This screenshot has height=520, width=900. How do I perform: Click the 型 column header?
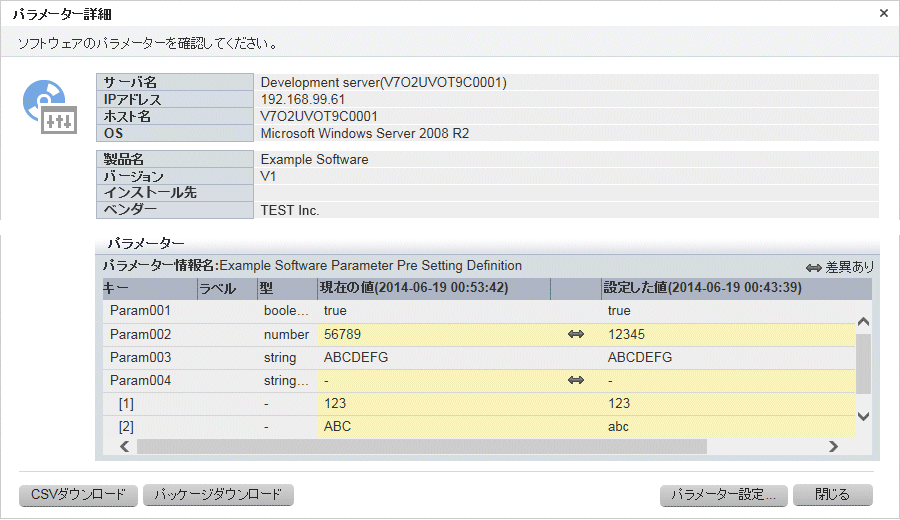point(288,288)
